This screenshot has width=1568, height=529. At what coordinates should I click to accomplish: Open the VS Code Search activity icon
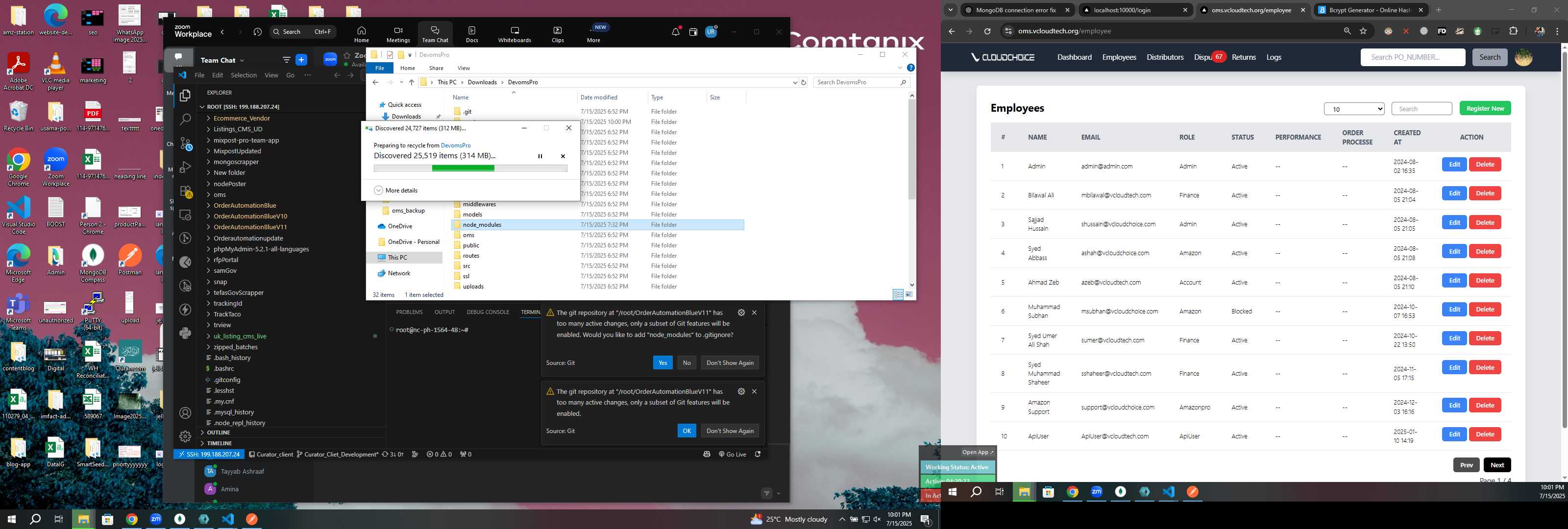[x=185, y=120]
